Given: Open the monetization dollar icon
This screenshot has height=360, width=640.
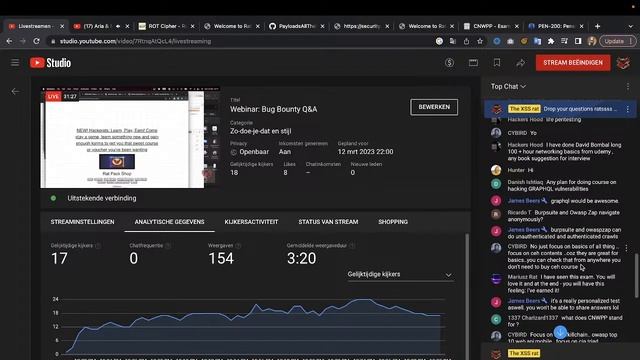Looking at the screenshot, I should click(x=449, y=63).
